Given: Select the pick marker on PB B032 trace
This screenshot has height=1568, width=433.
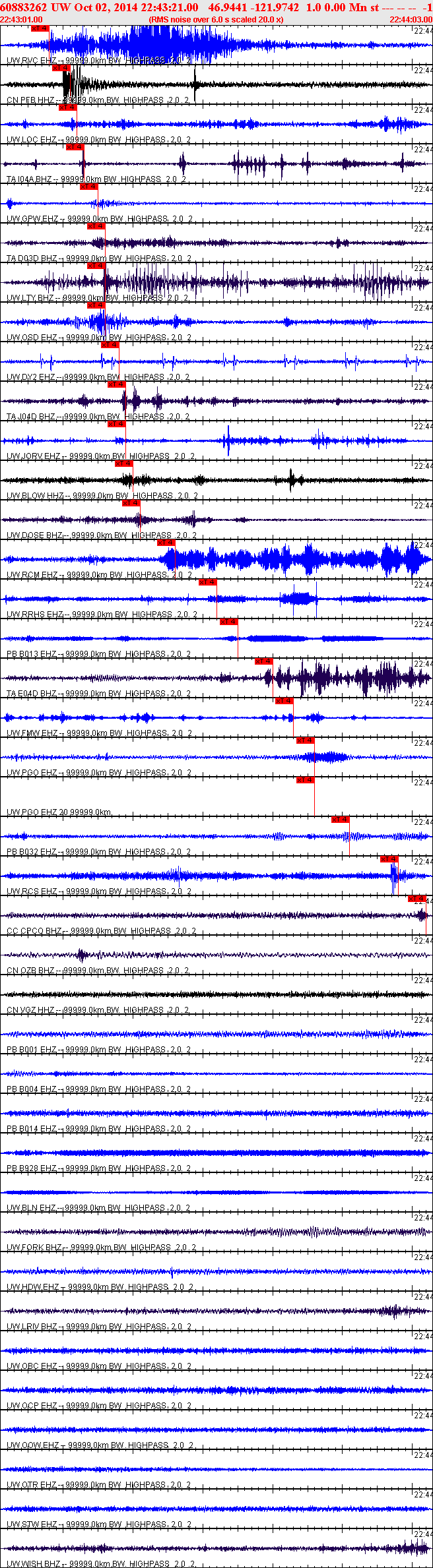Looking at the screenshot, I should (340, 820).
